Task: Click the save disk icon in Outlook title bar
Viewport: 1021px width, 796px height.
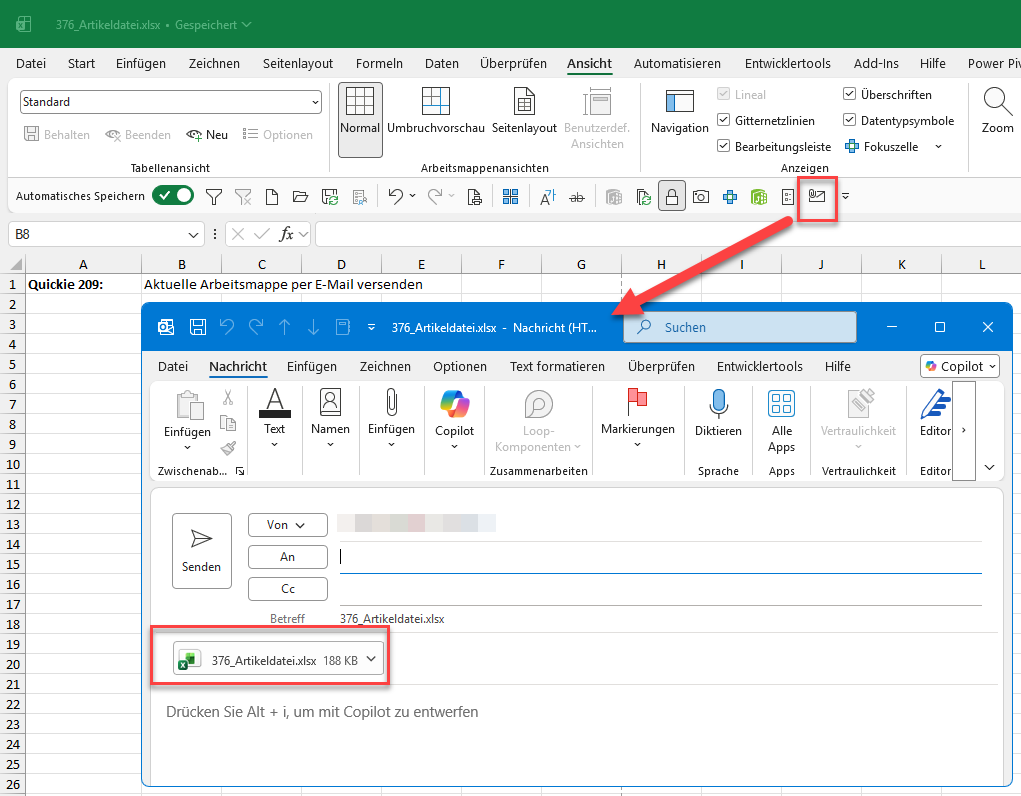Action: click(x=198, y=327)
